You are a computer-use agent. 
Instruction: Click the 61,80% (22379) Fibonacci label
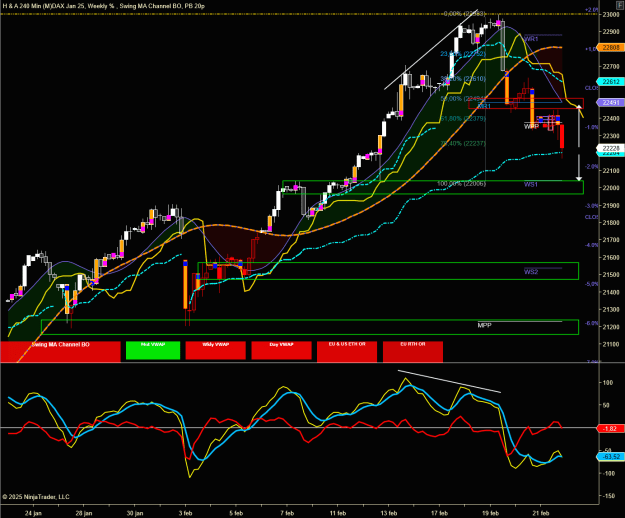tap(463, 119)
